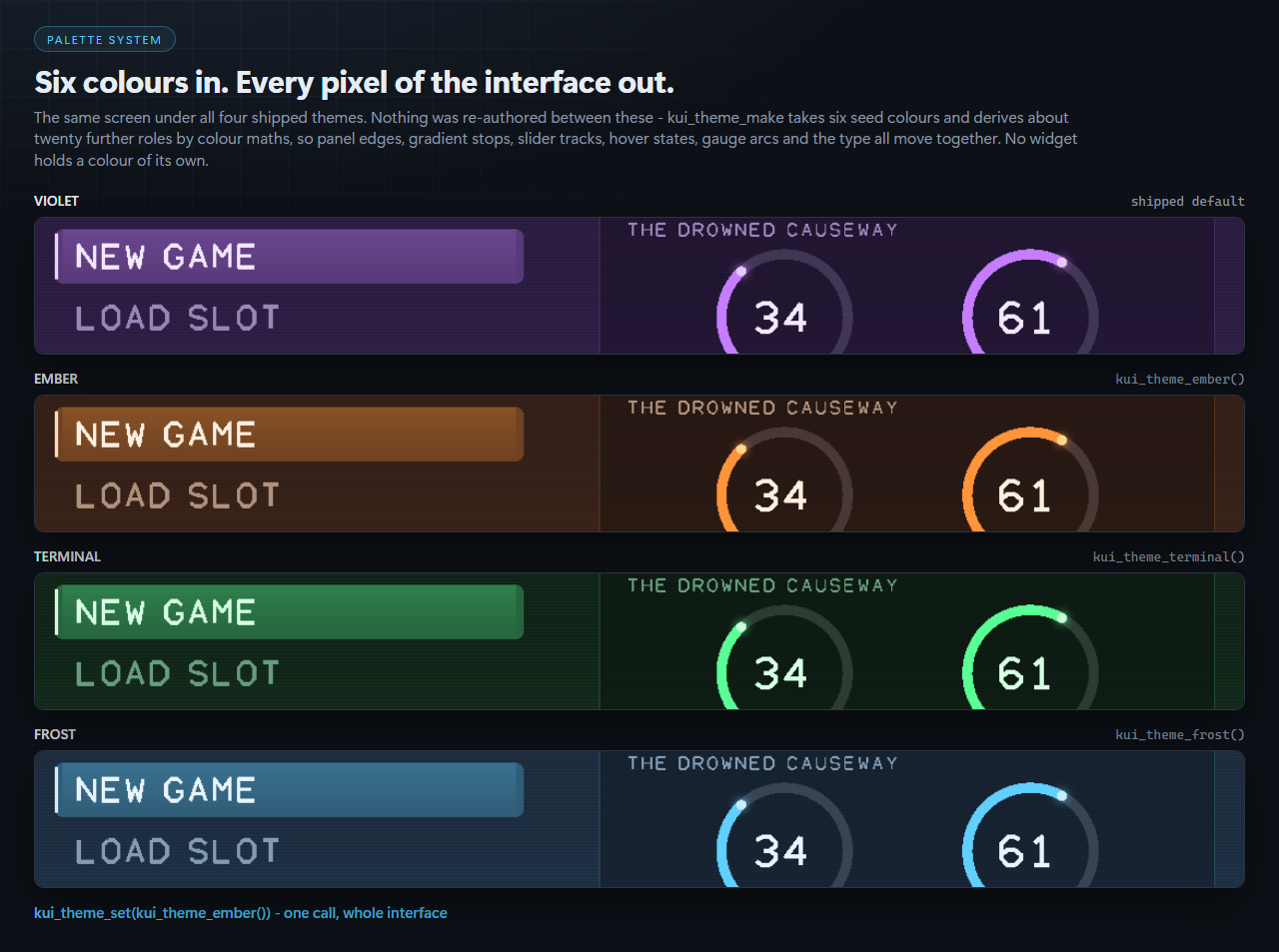
Task: Click the orange Ember gauge showing 34
Action: click(784, 480)
